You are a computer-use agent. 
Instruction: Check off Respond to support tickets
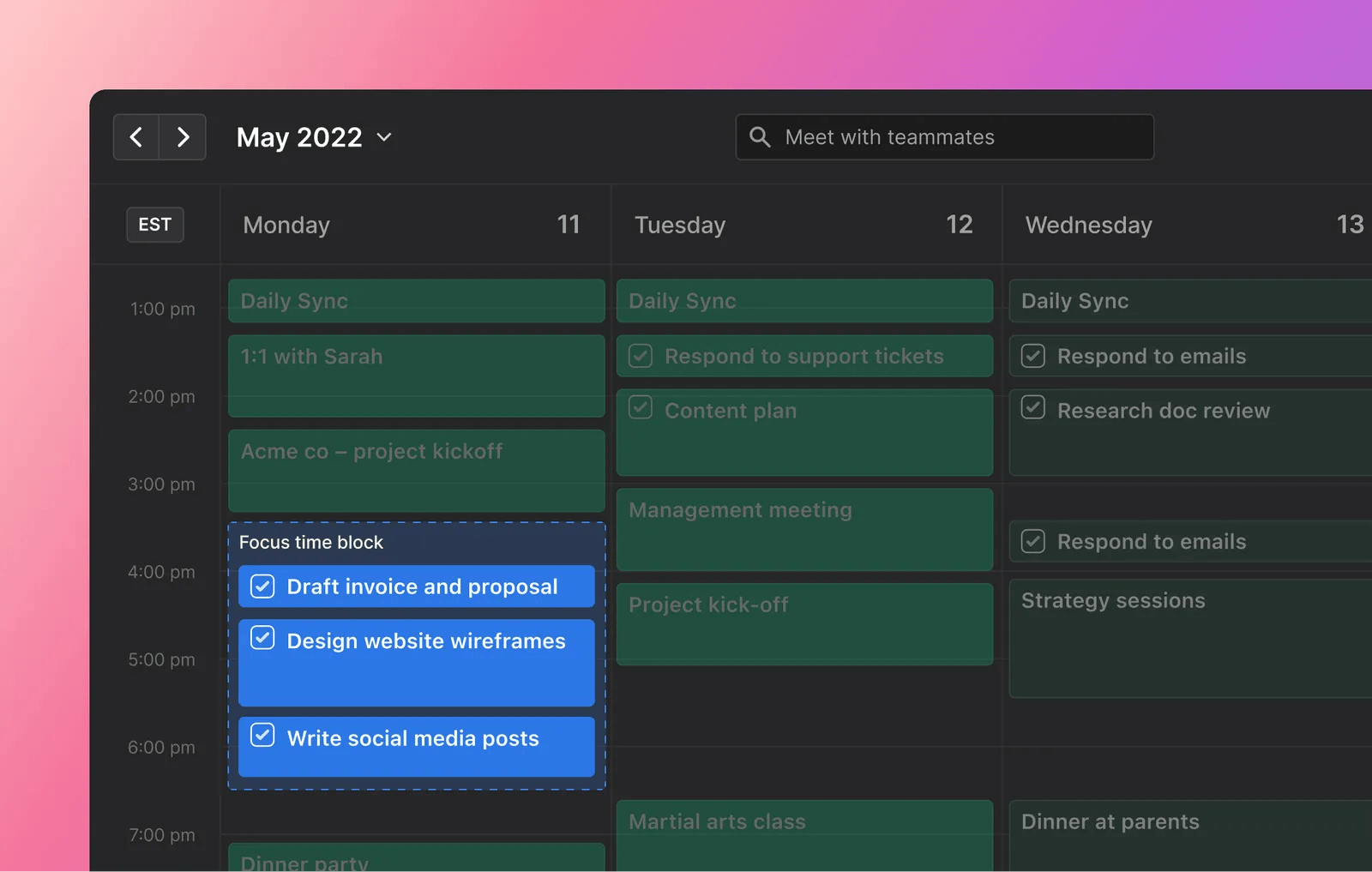[x=641, y=356]
